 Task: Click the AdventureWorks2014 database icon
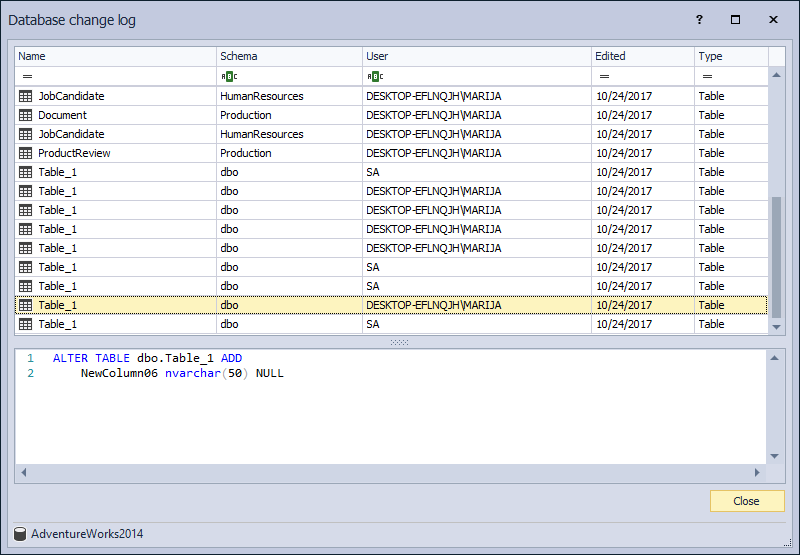coord(20,534)
